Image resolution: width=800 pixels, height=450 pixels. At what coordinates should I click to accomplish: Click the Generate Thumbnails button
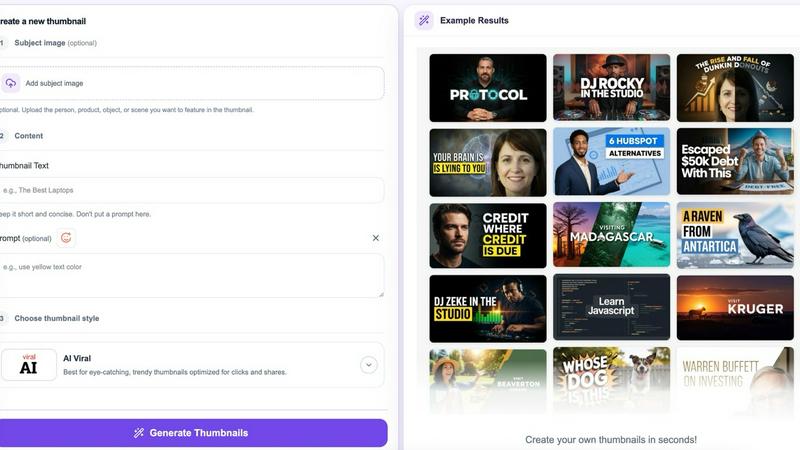click(191, 433)
